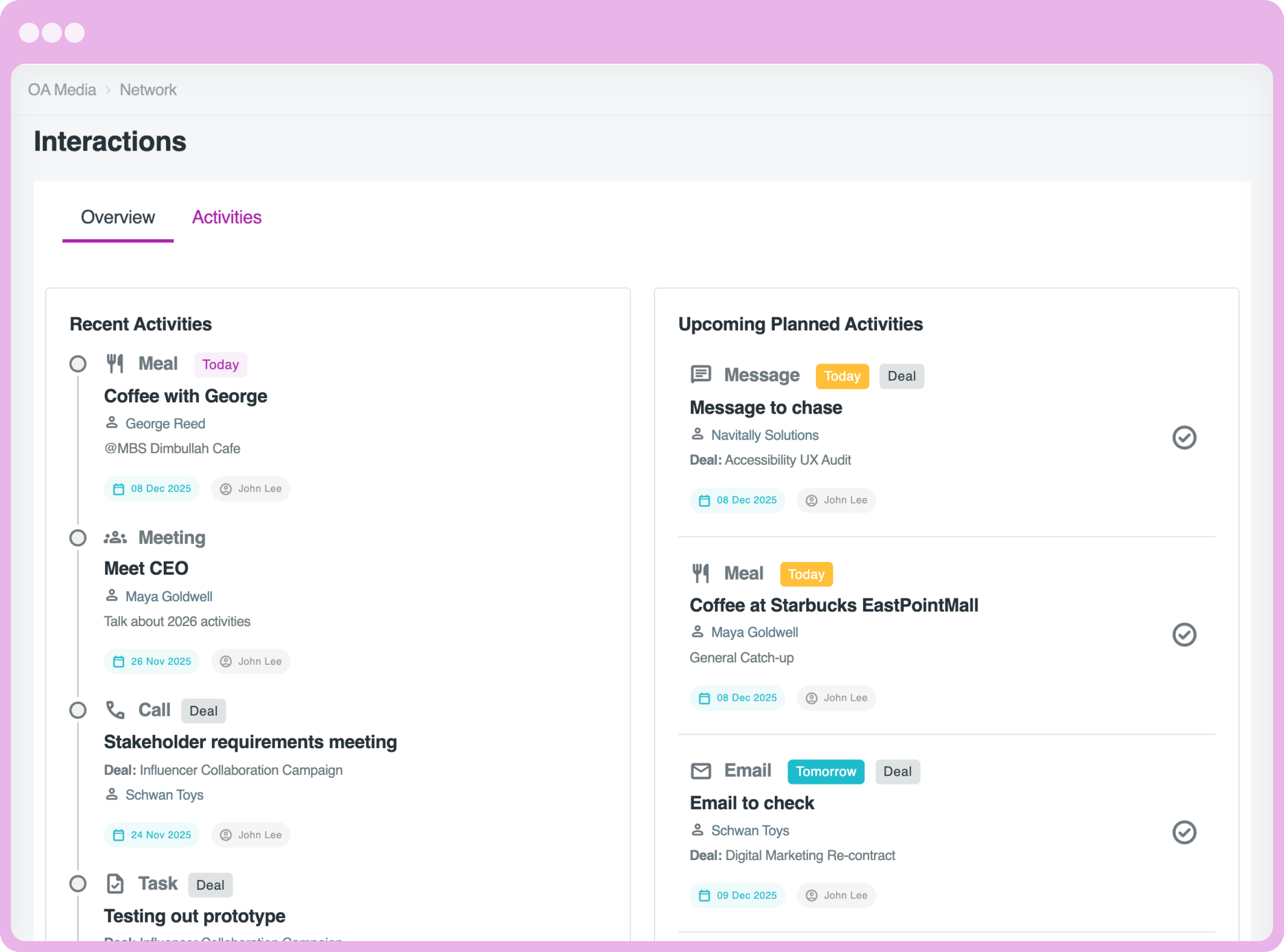
Task: Click the 09 Dec 2025 date chip
Action: [x=738, y=896]
